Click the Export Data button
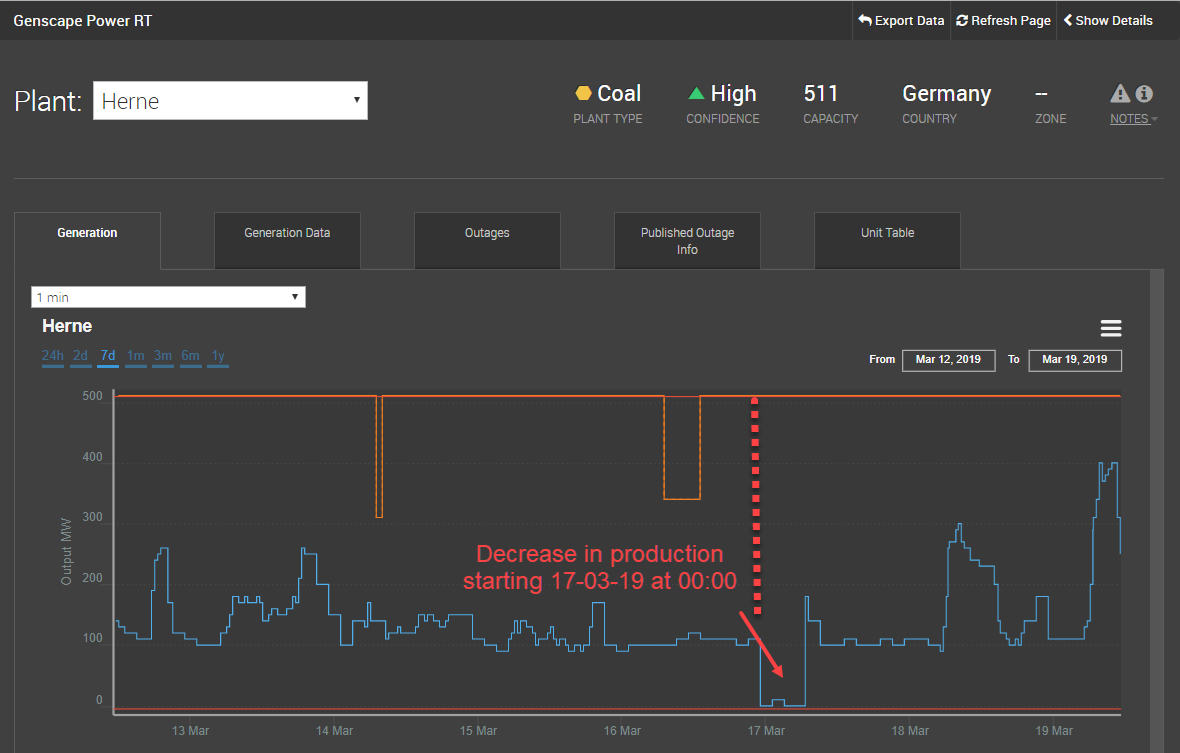 [x=901, y=20]
